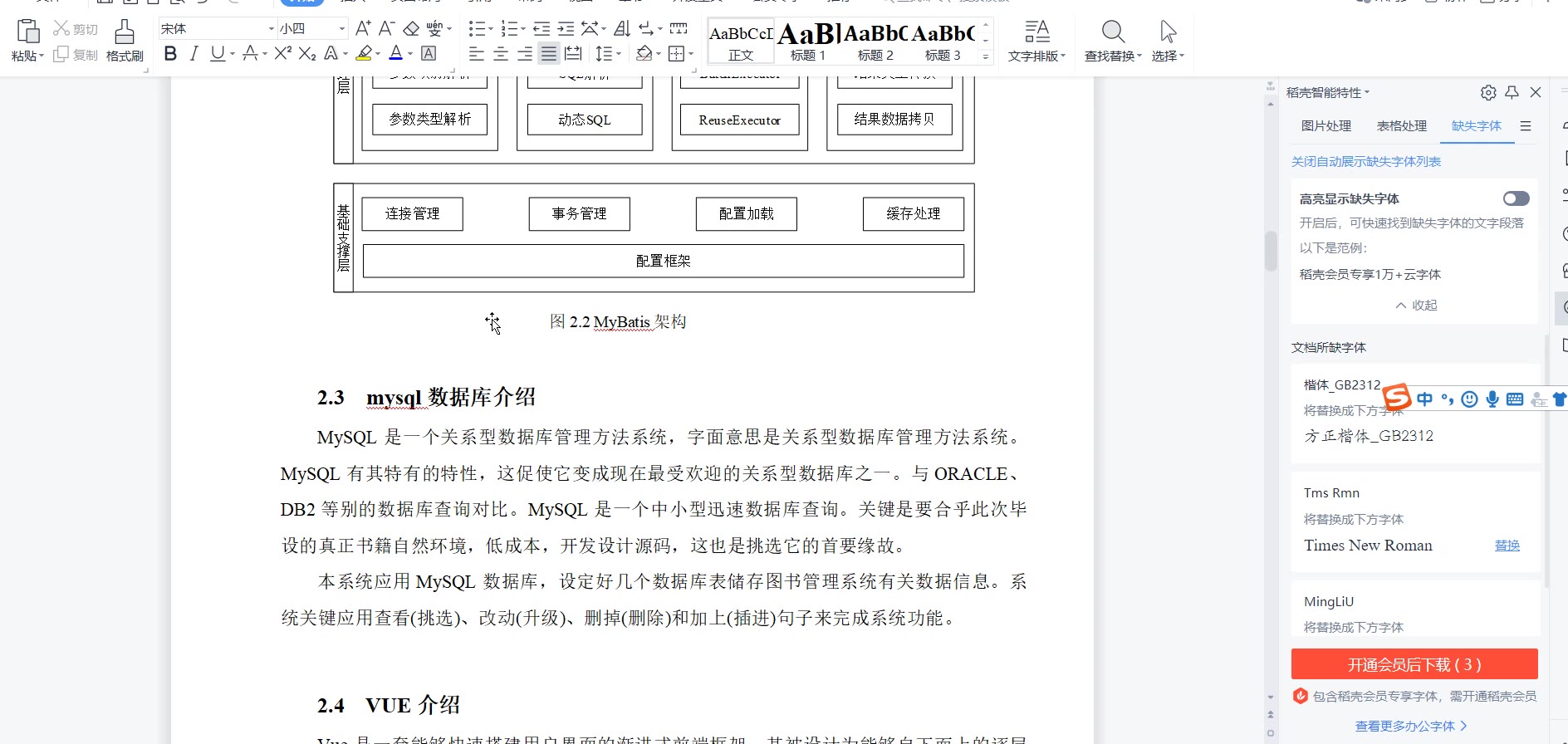
Task: Apply italic formatting
Action: [194, 54]
